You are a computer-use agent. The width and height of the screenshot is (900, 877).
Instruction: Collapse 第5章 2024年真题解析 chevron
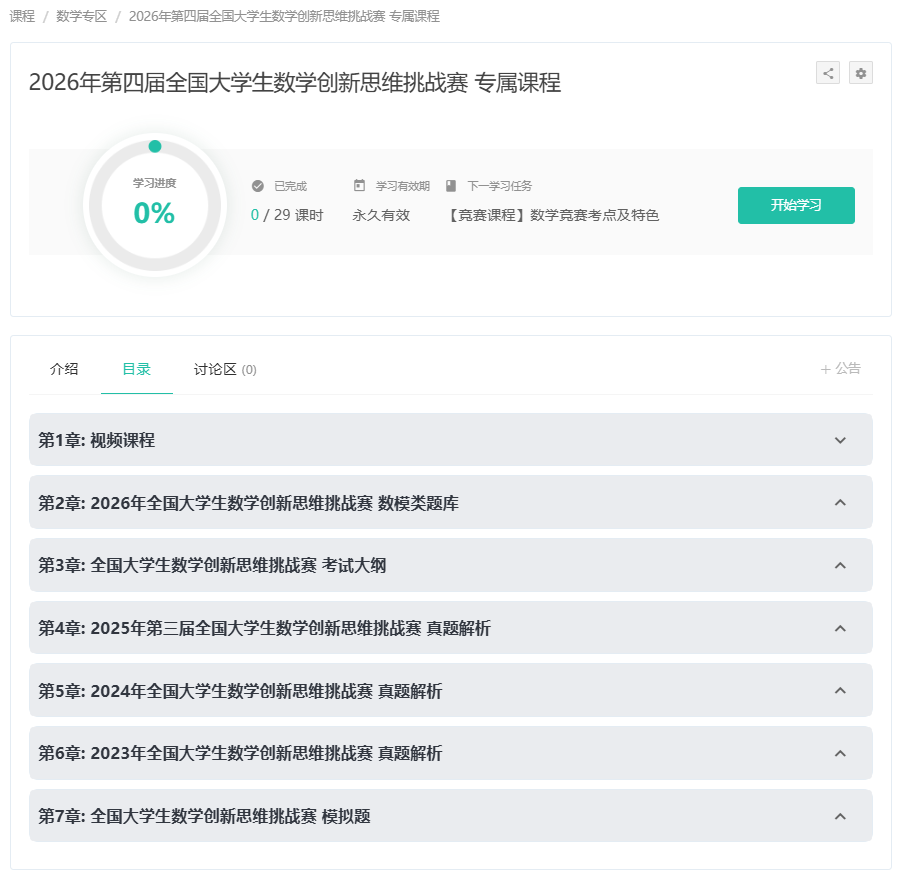840,691
